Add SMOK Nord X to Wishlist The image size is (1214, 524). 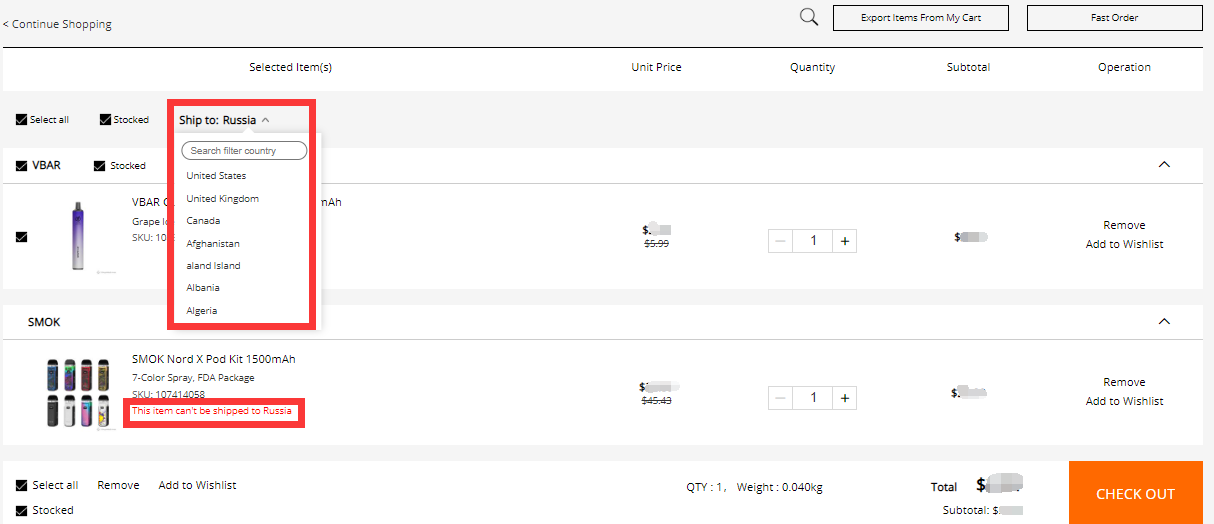coord(1124,401)
